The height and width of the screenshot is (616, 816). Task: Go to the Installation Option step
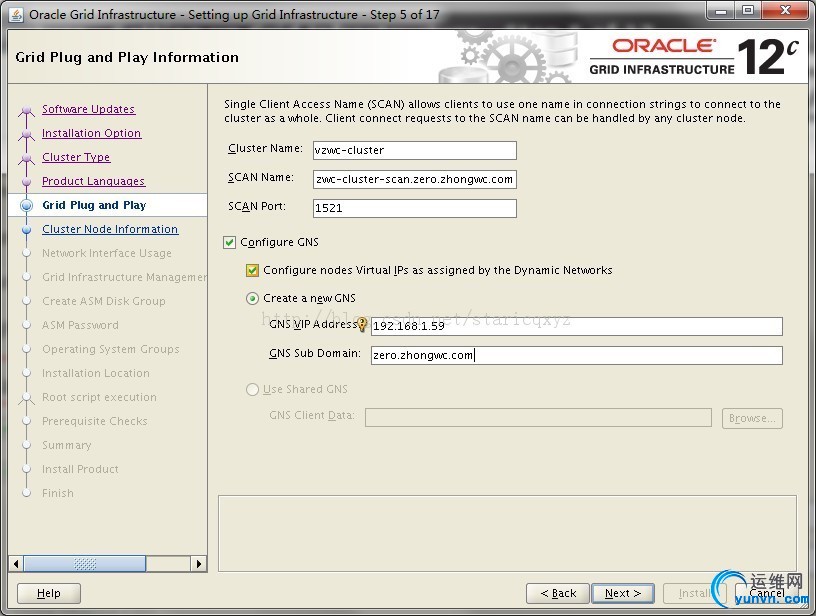pyautogui.click(x=91, y=133)
